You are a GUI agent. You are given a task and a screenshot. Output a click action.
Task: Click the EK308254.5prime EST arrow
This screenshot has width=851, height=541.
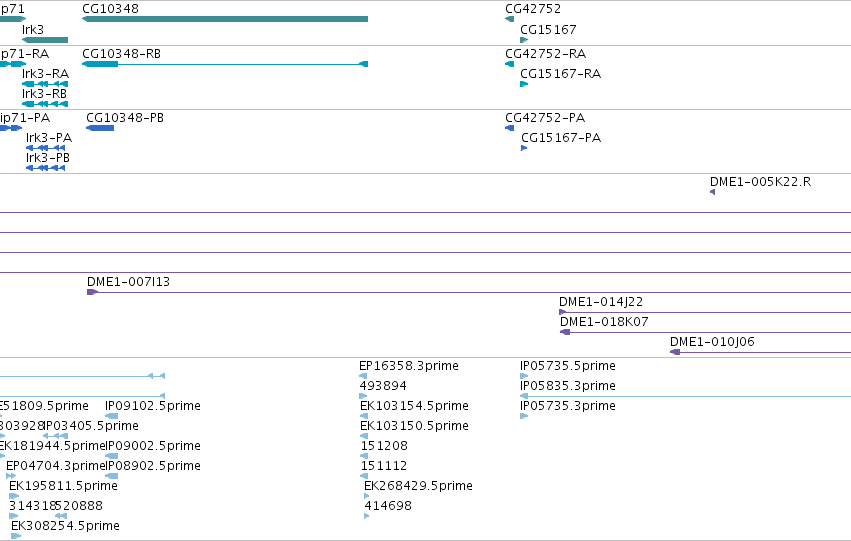pos(16,536)
